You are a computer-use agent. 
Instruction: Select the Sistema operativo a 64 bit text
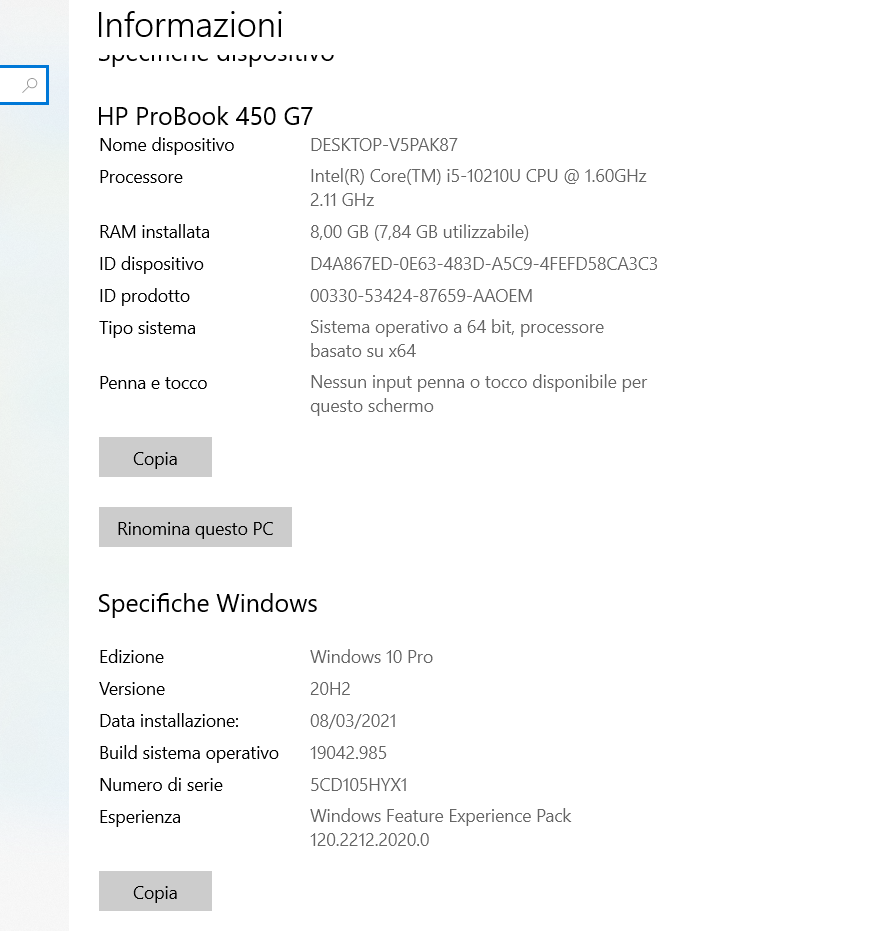tap(456, 338)
